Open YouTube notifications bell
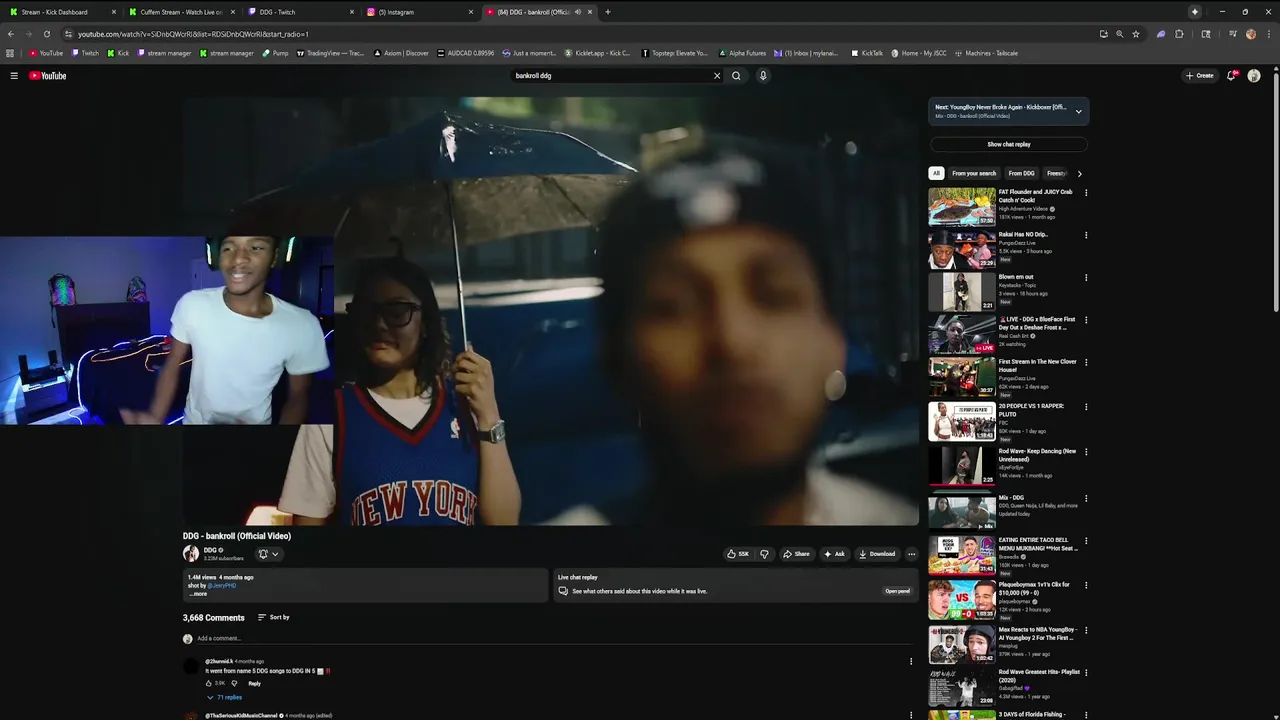1280x720 pixels. (x=1232, y=76)
